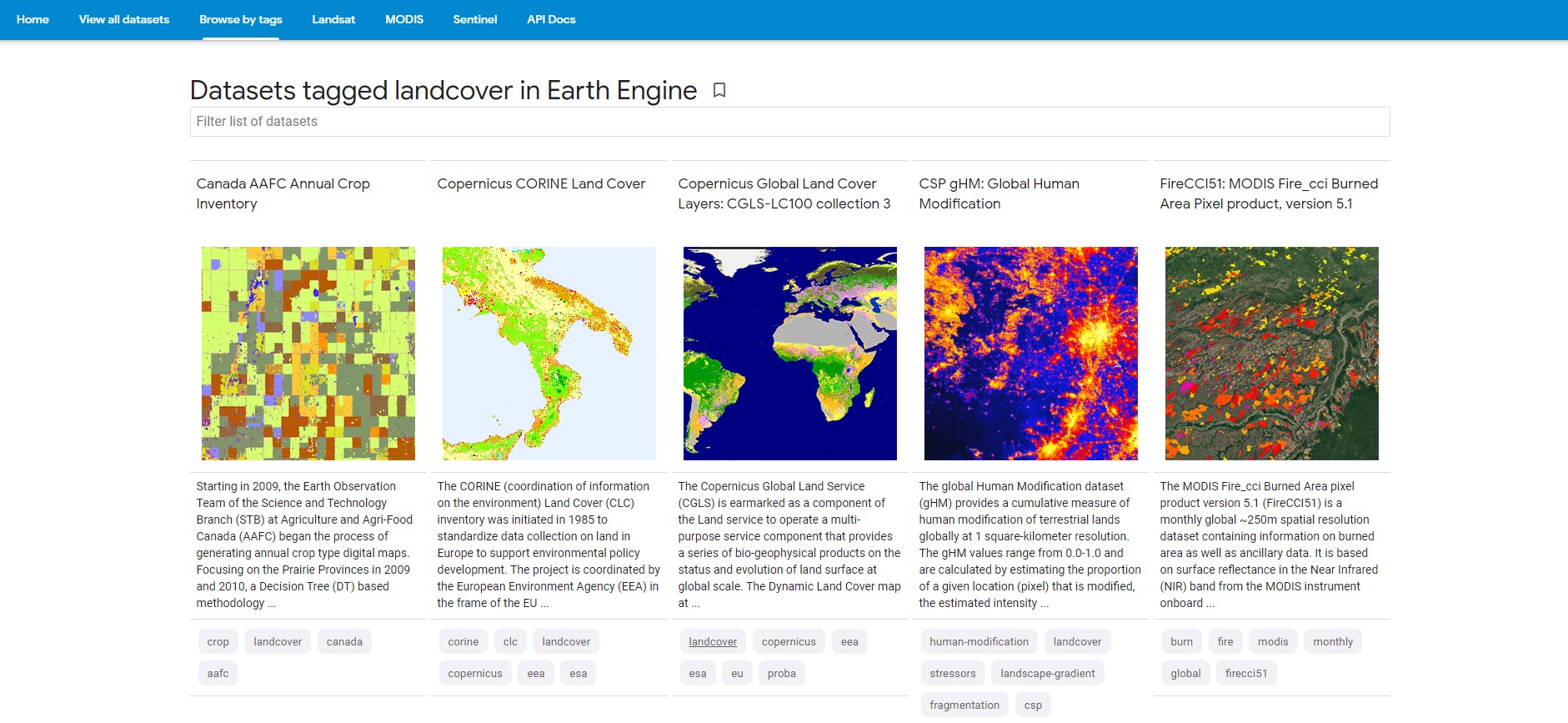Open Canada AAFC Annual Crop Inventory title
The image size is (1568, 723).
(x=283, y=193)
